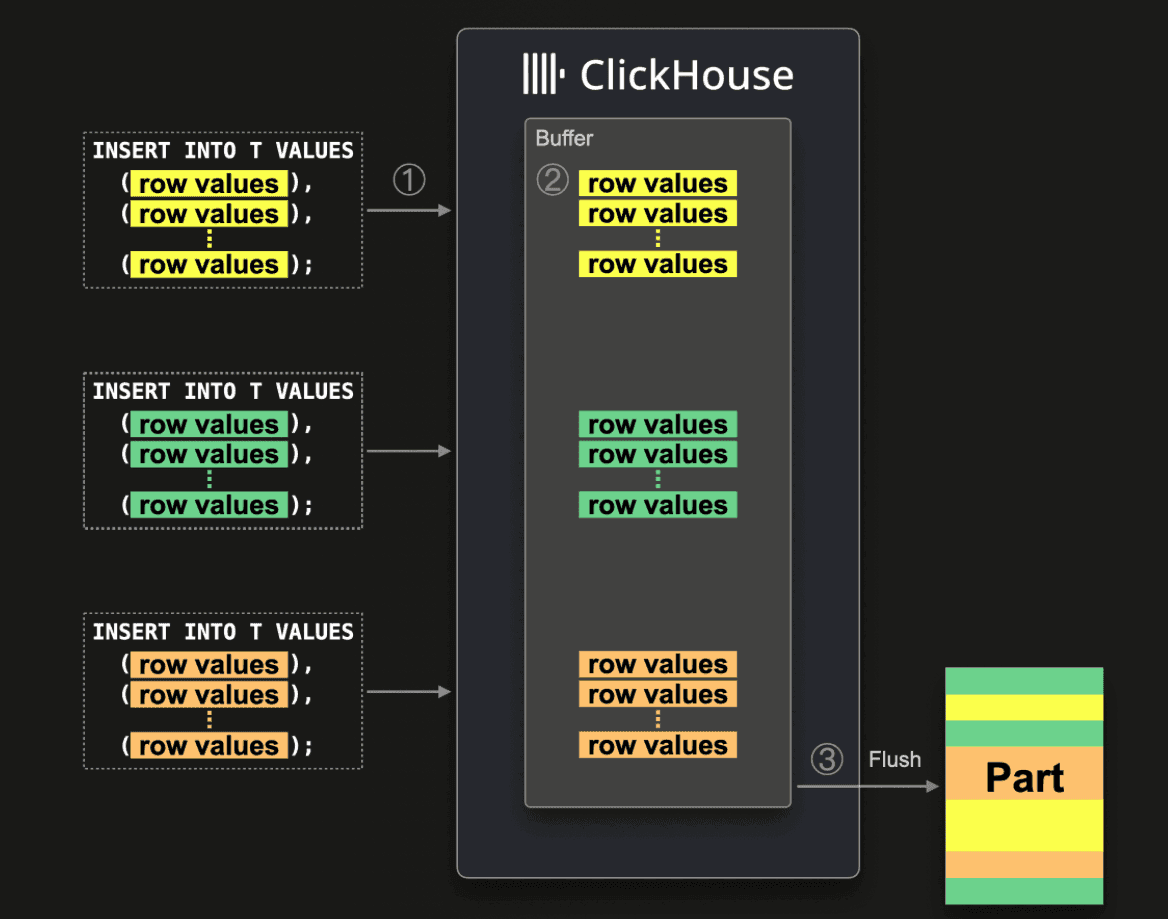Click the Flush arrow pointing to Part
Viewport: 1168px width, 919px height.
point(875,785)
